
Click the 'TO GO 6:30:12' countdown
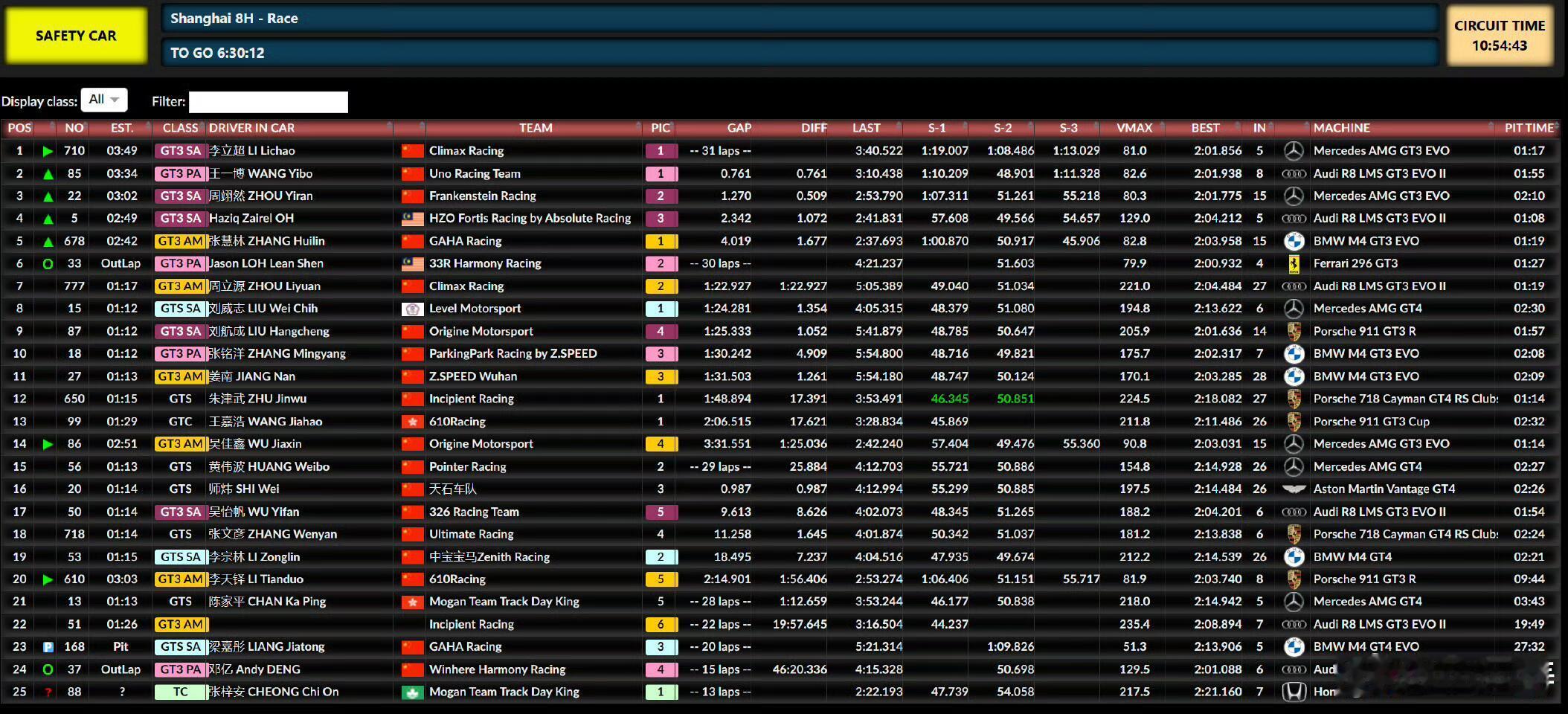tap(217, 53)
